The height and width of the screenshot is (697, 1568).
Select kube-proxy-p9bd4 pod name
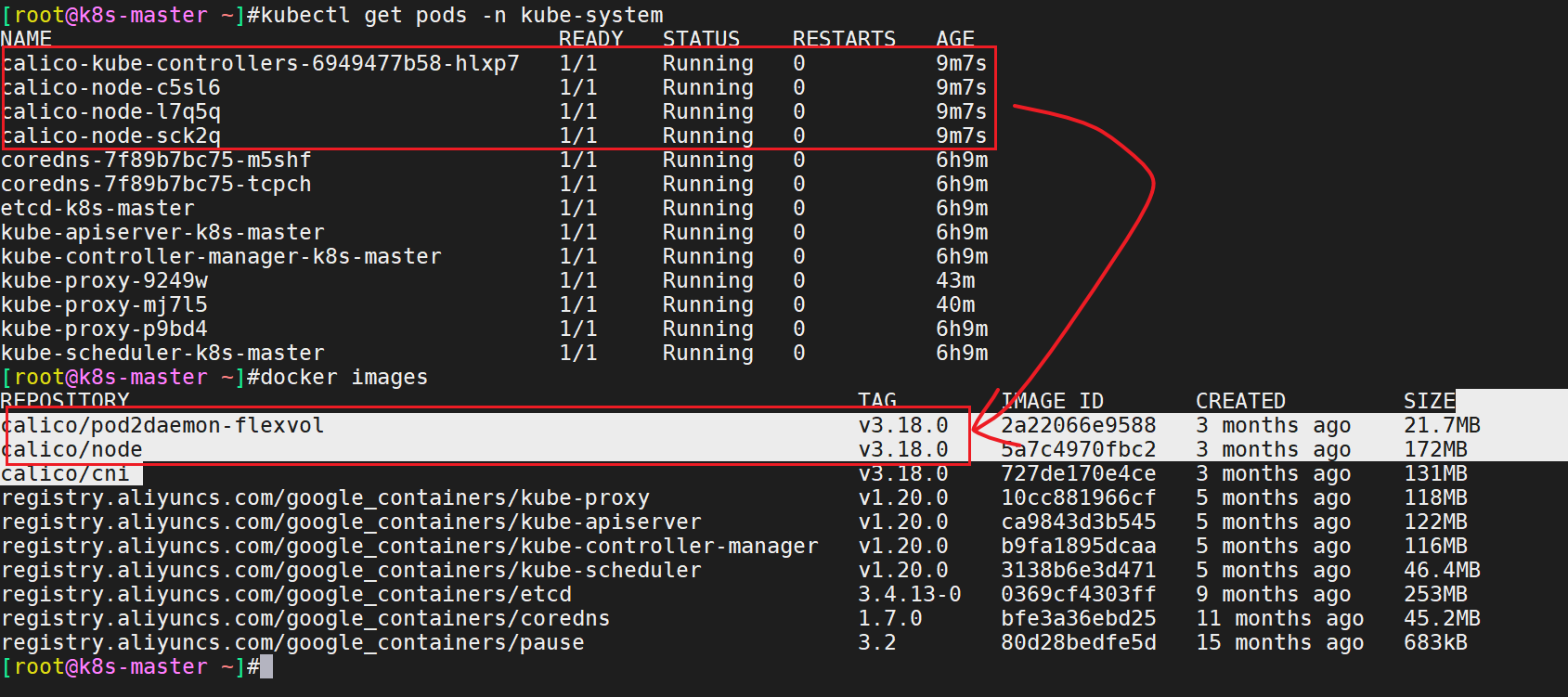tap(104, 329)
